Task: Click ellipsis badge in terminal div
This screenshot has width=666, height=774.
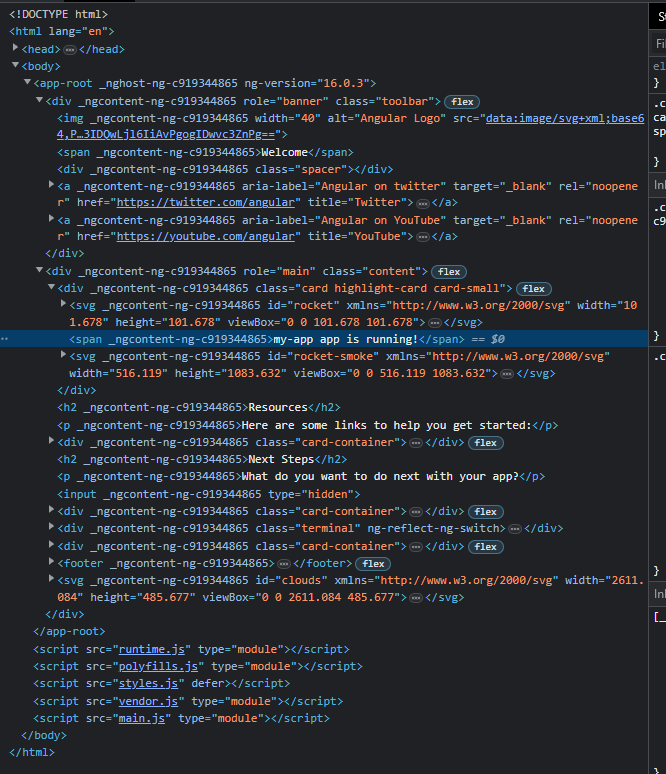Action: click(x=515, y=529)
